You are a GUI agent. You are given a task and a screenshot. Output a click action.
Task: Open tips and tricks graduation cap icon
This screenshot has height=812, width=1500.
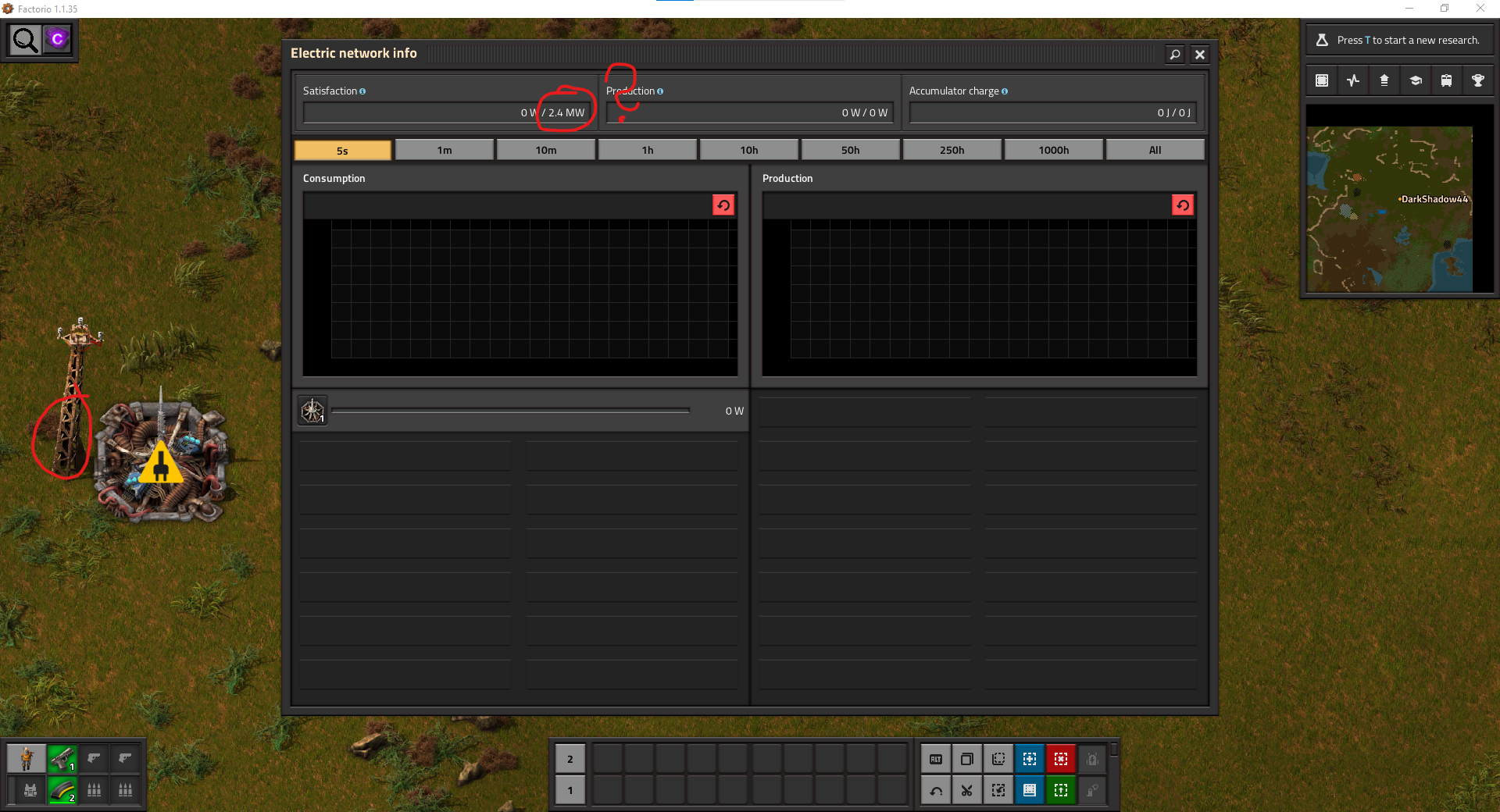[x=1416, y=80]
